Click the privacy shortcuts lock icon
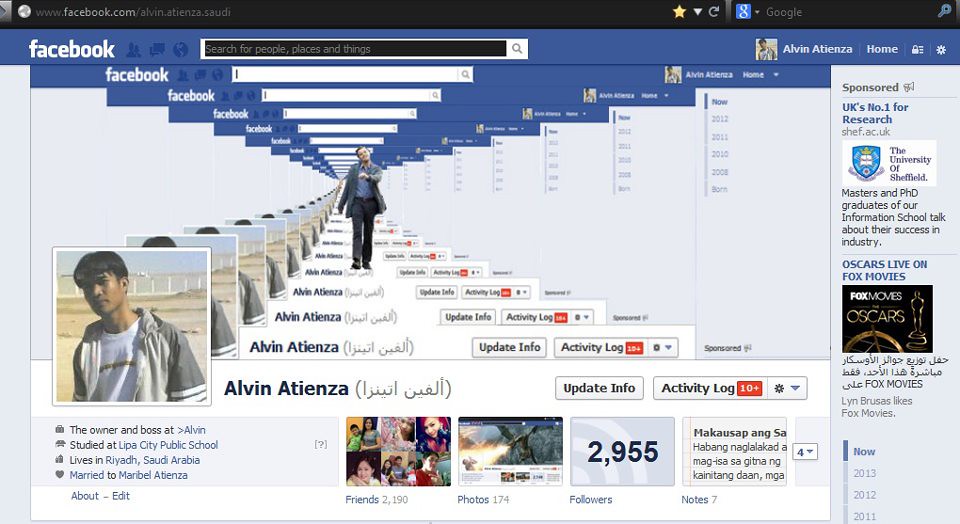960x524 pixels. point(917,50)
